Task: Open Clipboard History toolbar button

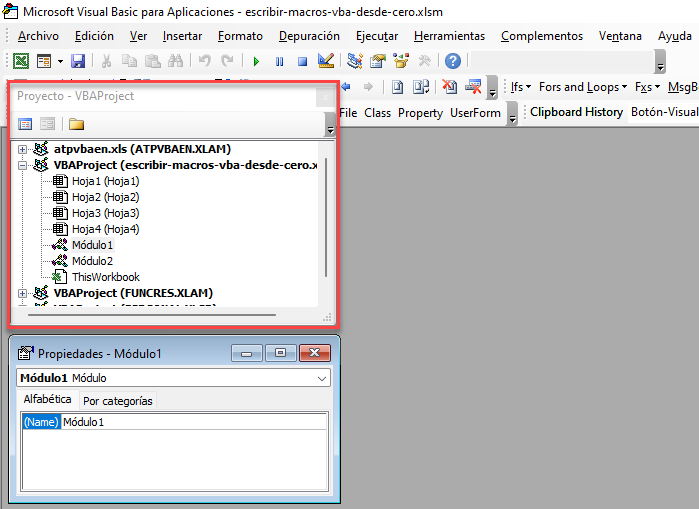Action: [x=576, y=112]
